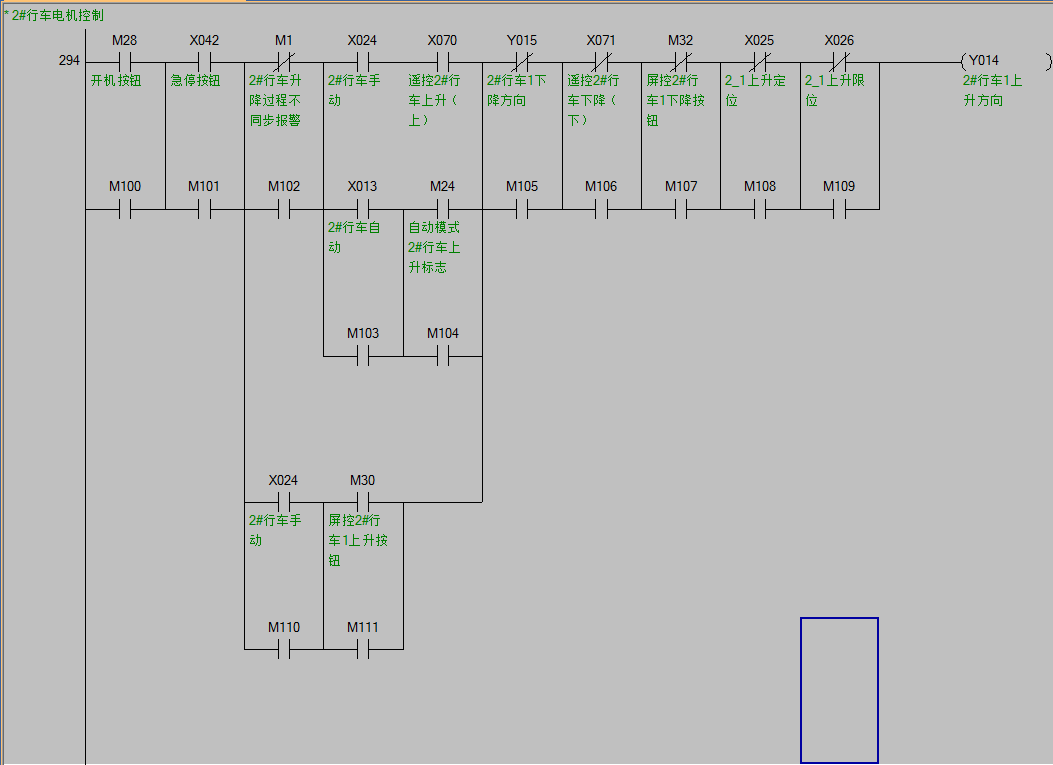Click the X042 emergency stop contact

pos(204,62)
